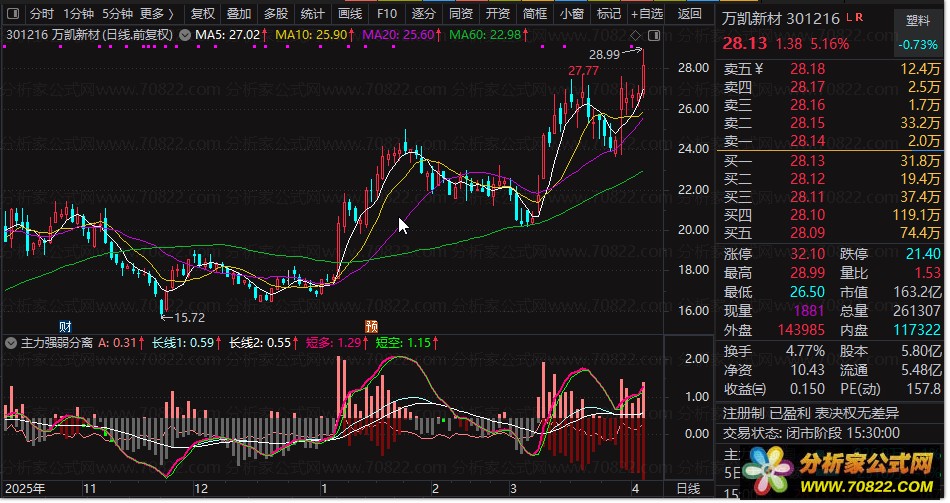Click 外盘 value 143985
The height and width of the screenshot is (503, 950).
[801, 330]
